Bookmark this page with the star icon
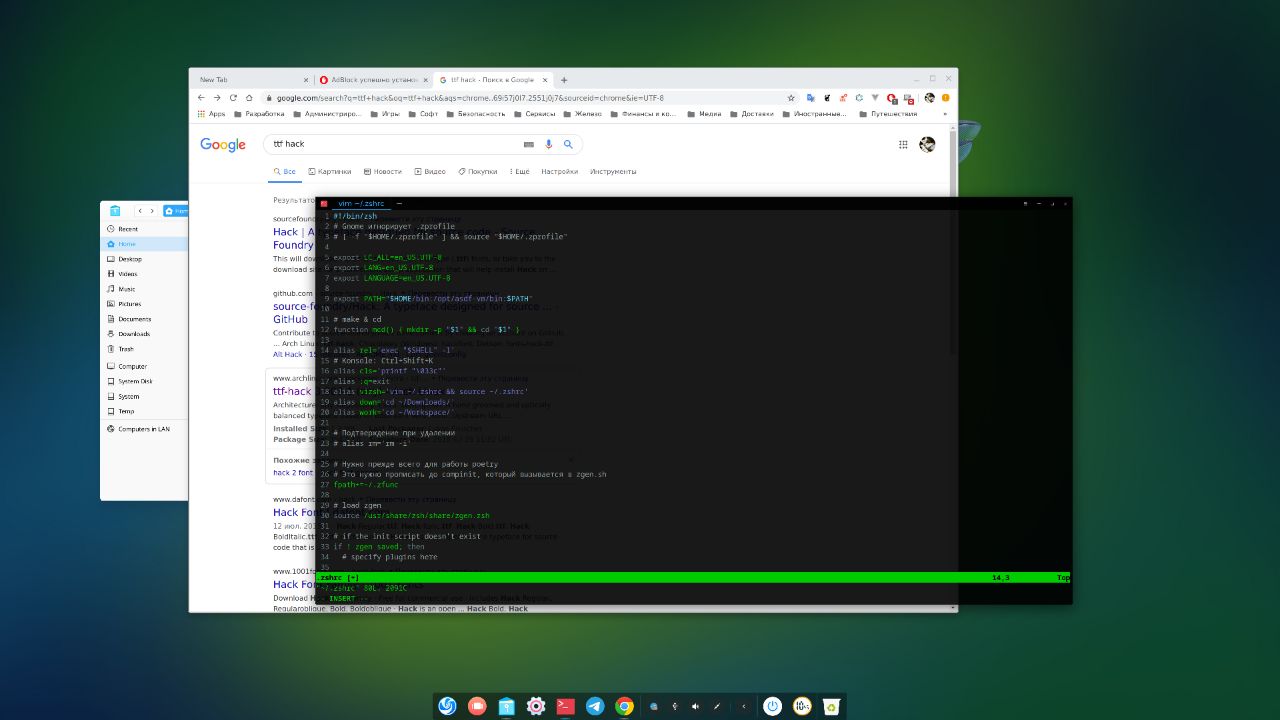 791,98
